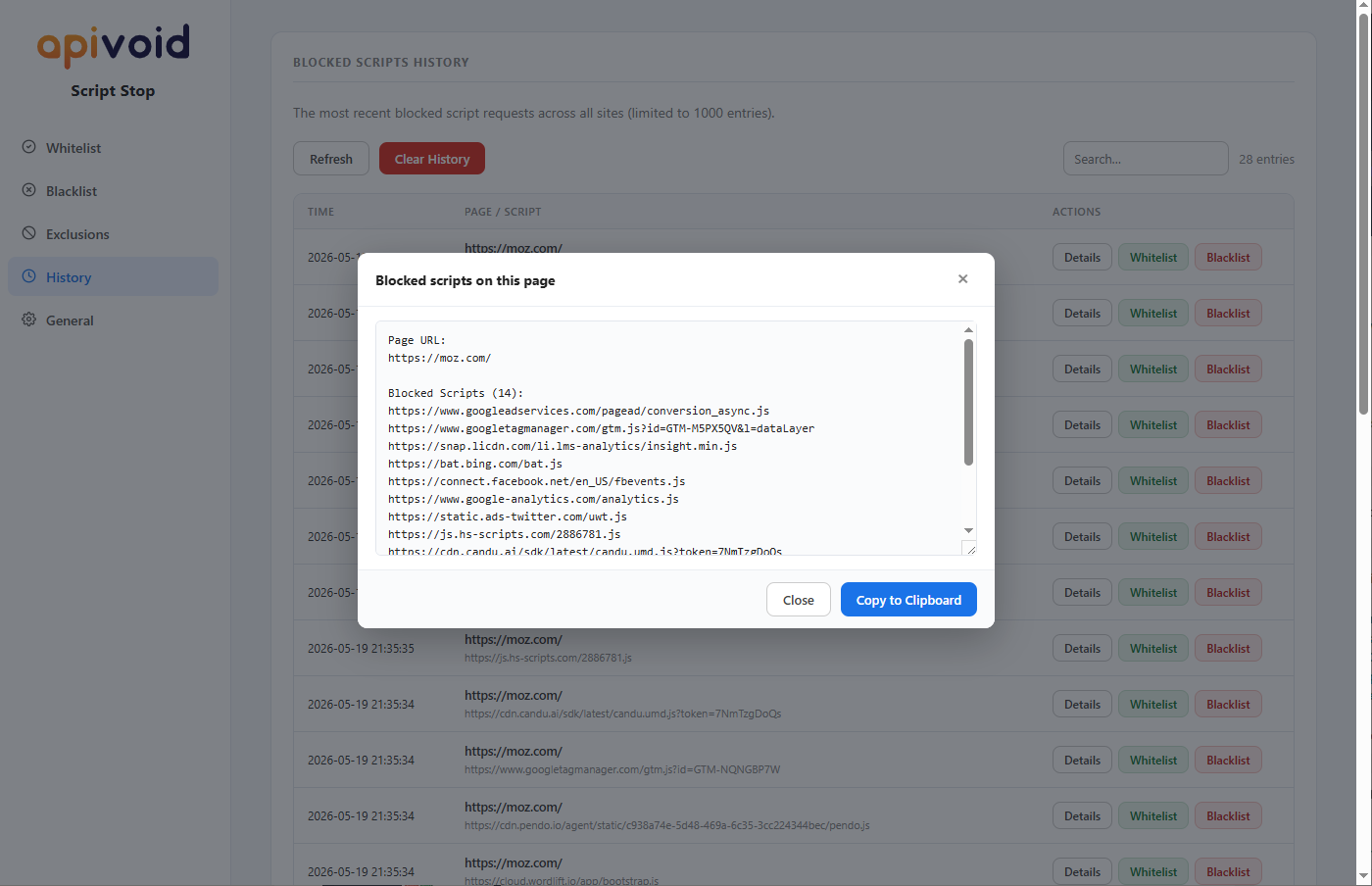Click the text box's scroll-up arrow

pos(968,330)
